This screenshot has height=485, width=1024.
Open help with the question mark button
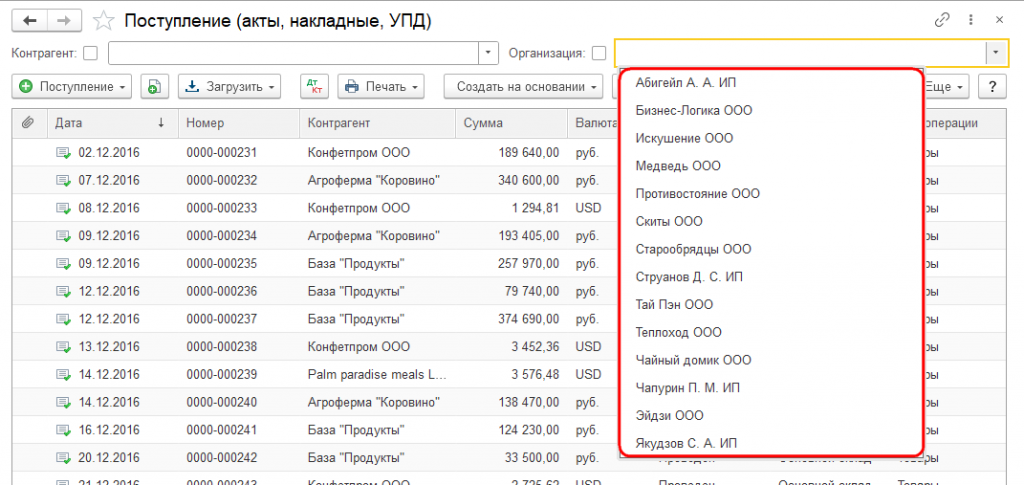[992, 86]
